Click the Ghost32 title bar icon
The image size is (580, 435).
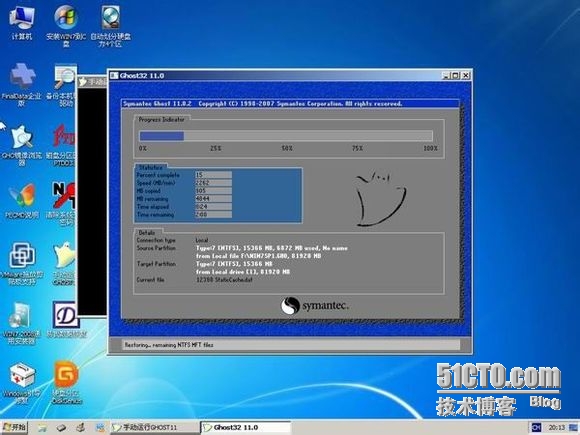pos(114,75)
